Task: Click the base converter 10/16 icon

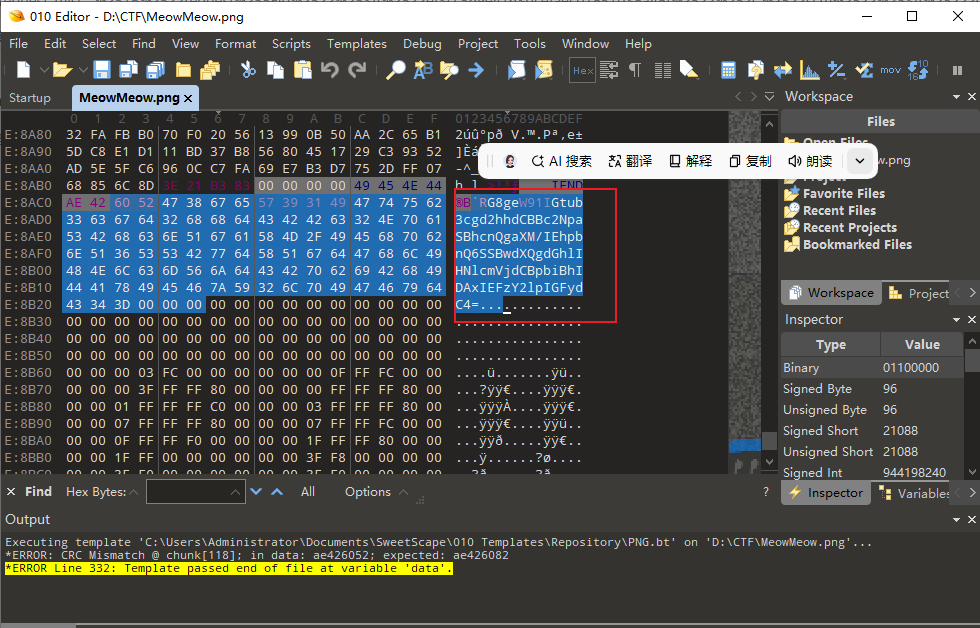Action: pos(918,70)
